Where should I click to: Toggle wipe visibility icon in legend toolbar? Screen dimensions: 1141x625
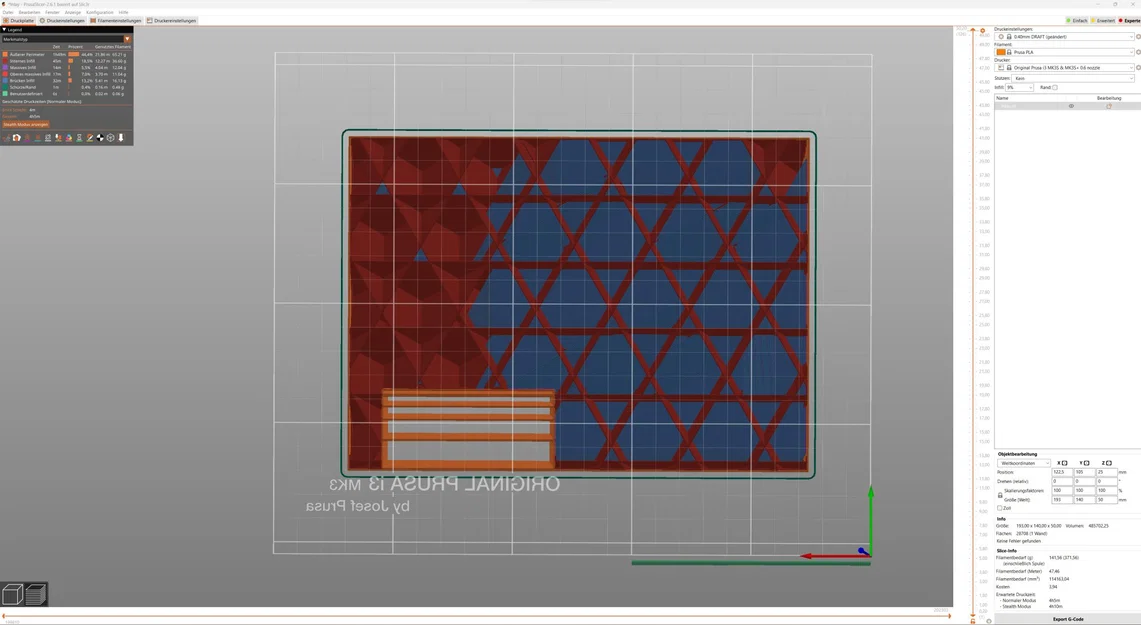tap(17, 138)
